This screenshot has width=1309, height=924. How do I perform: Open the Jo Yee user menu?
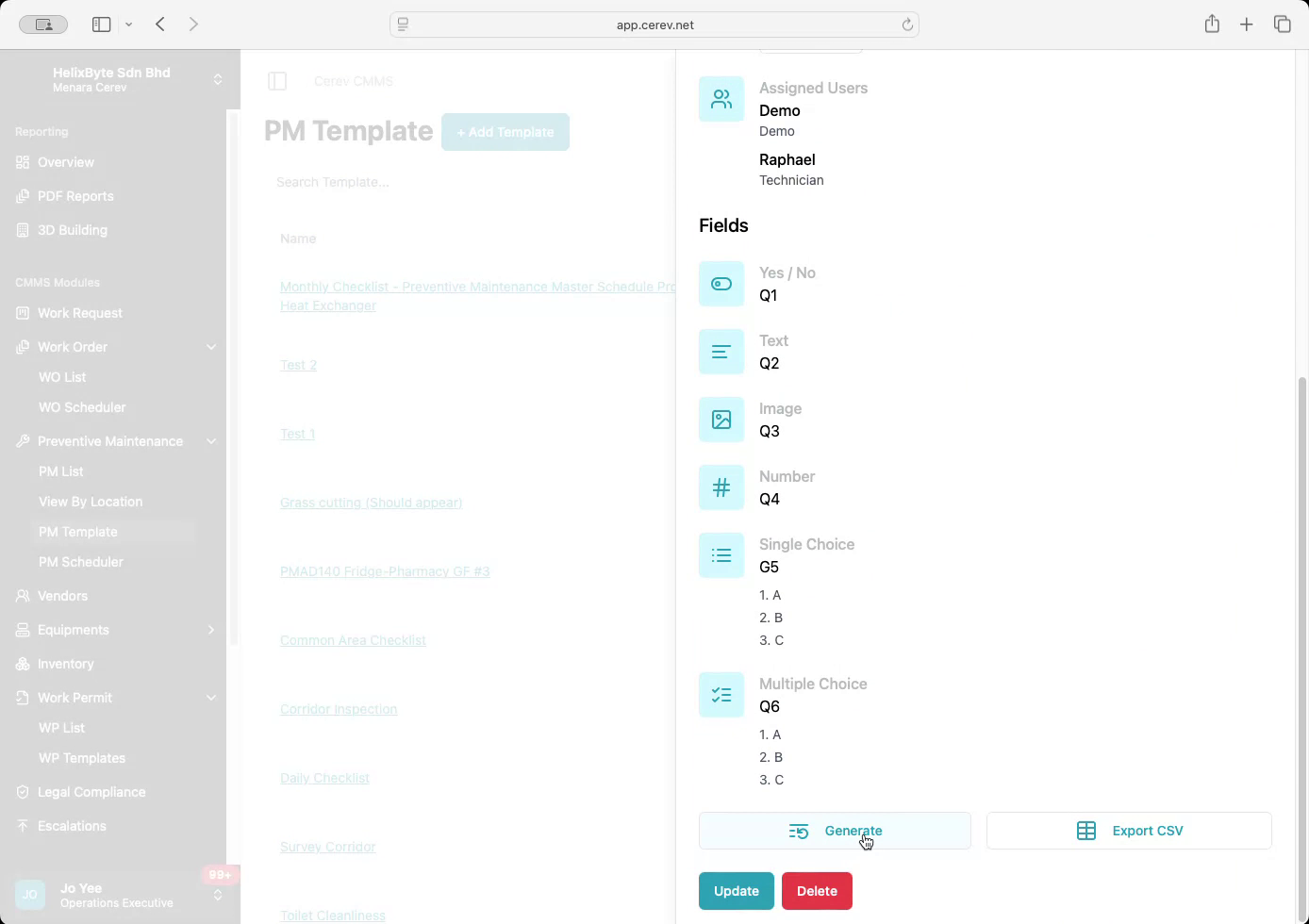[121, 895]
